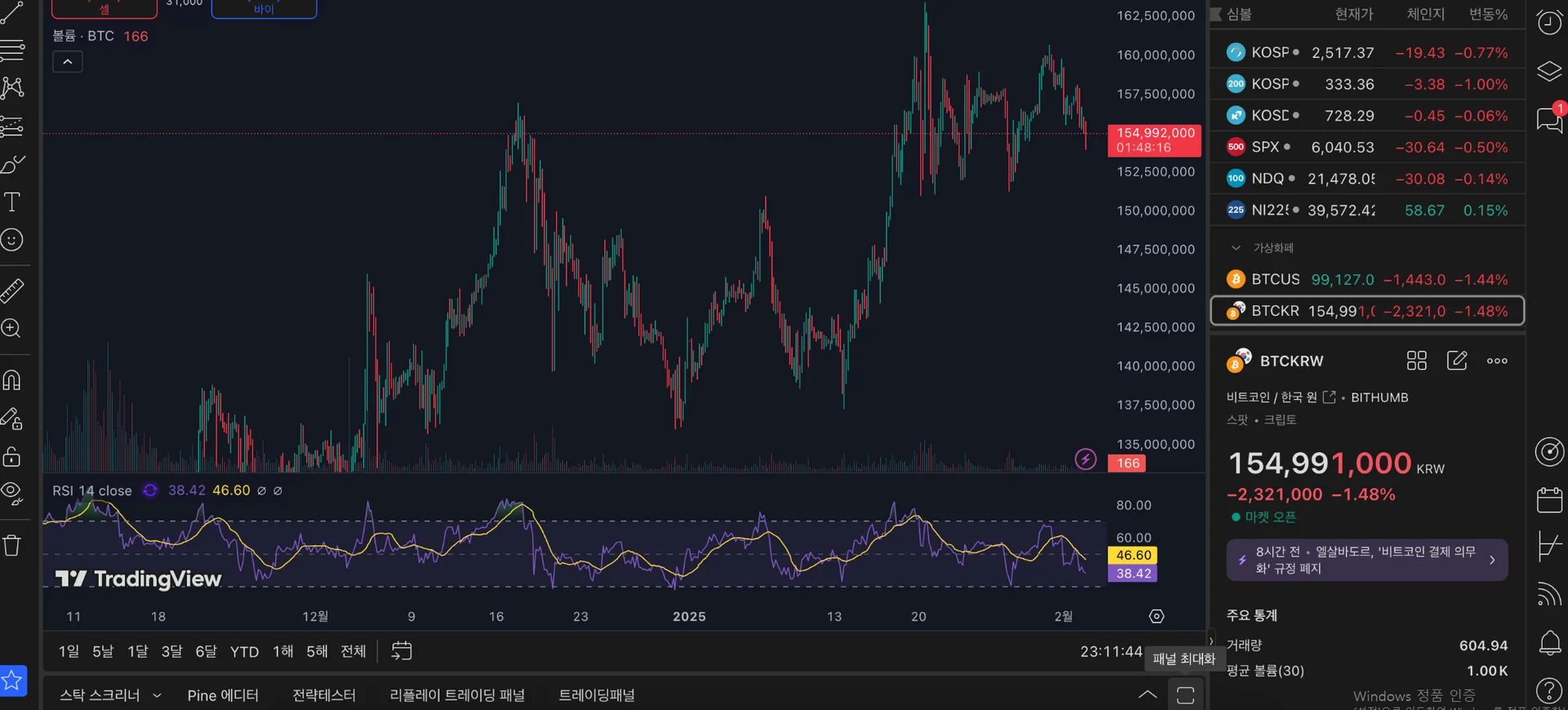Hide all drawings with the eye icon
Screen dimensions: 1568x710
[11, 493]
